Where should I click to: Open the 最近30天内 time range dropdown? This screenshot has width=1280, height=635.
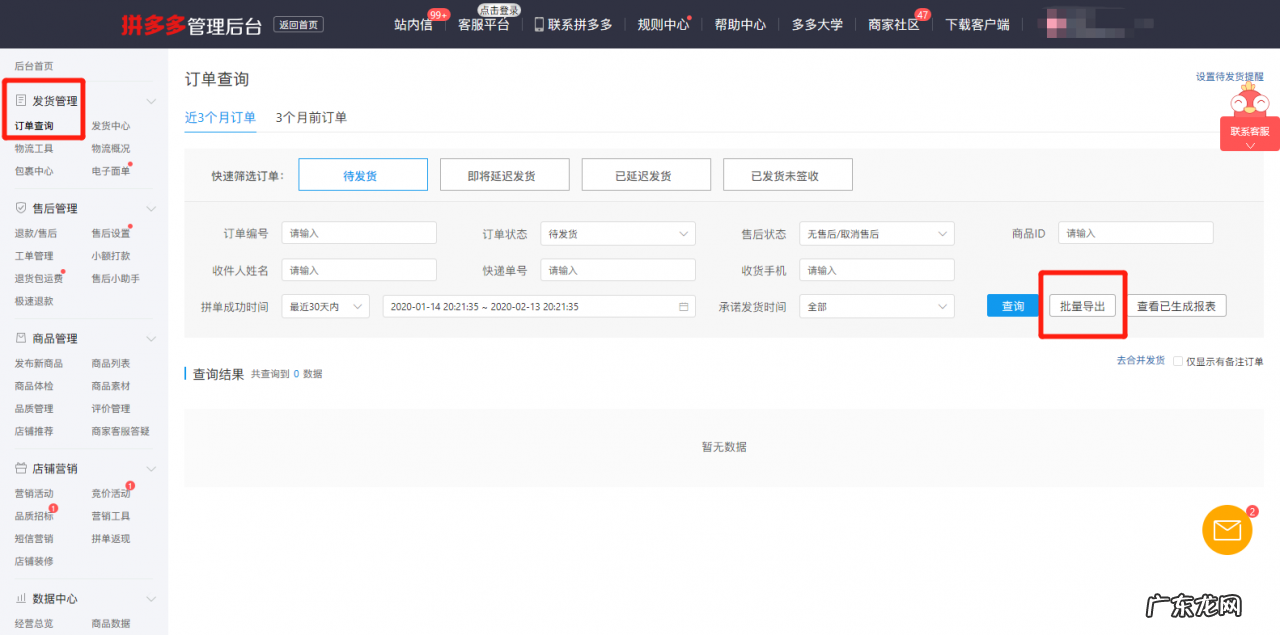pyautogui.click(x=325, y=306)
